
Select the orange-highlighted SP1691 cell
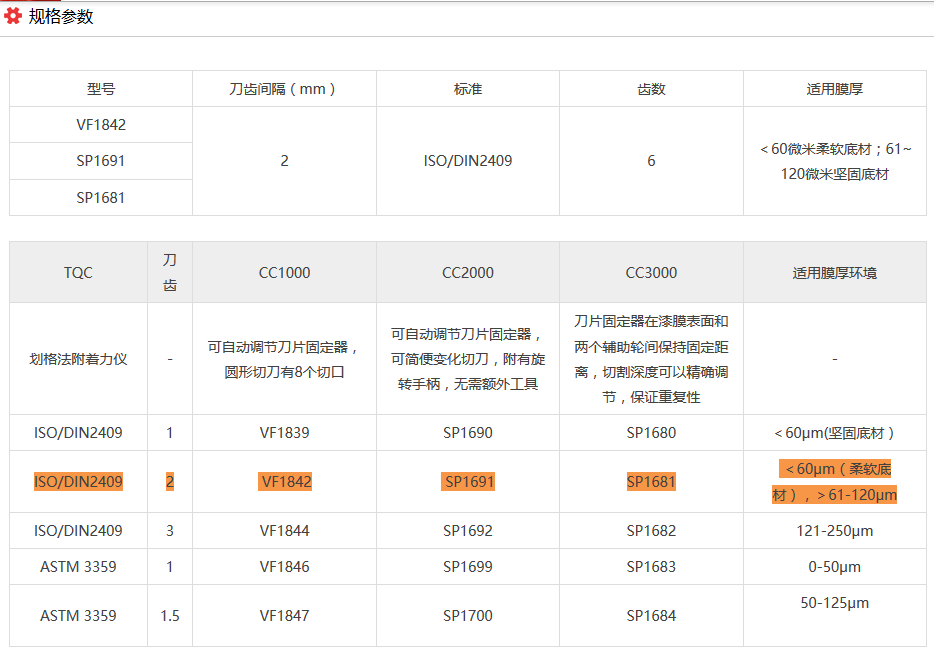(468, 482)
